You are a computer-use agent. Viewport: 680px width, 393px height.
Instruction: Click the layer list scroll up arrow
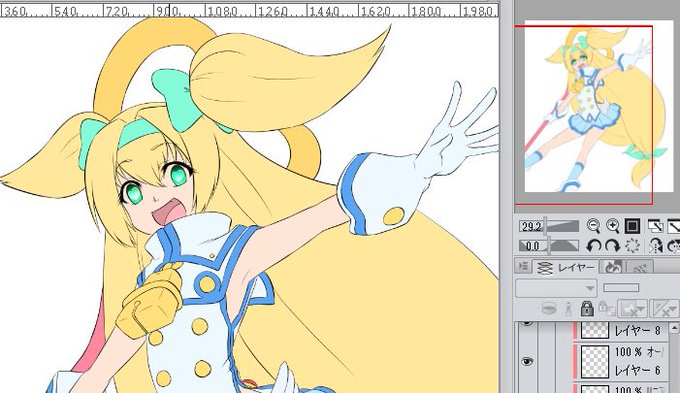tap(675, 328)
